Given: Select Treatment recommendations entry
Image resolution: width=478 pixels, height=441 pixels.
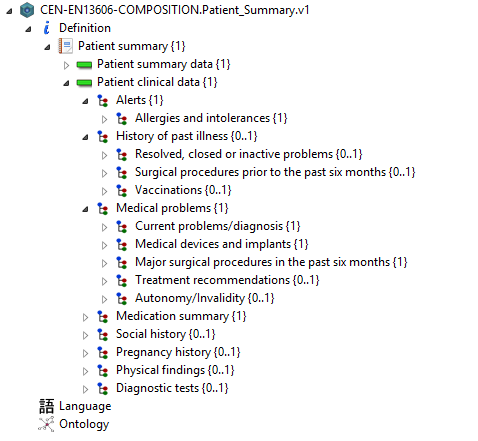Looking at the screenshot, I should pos(227,280).
